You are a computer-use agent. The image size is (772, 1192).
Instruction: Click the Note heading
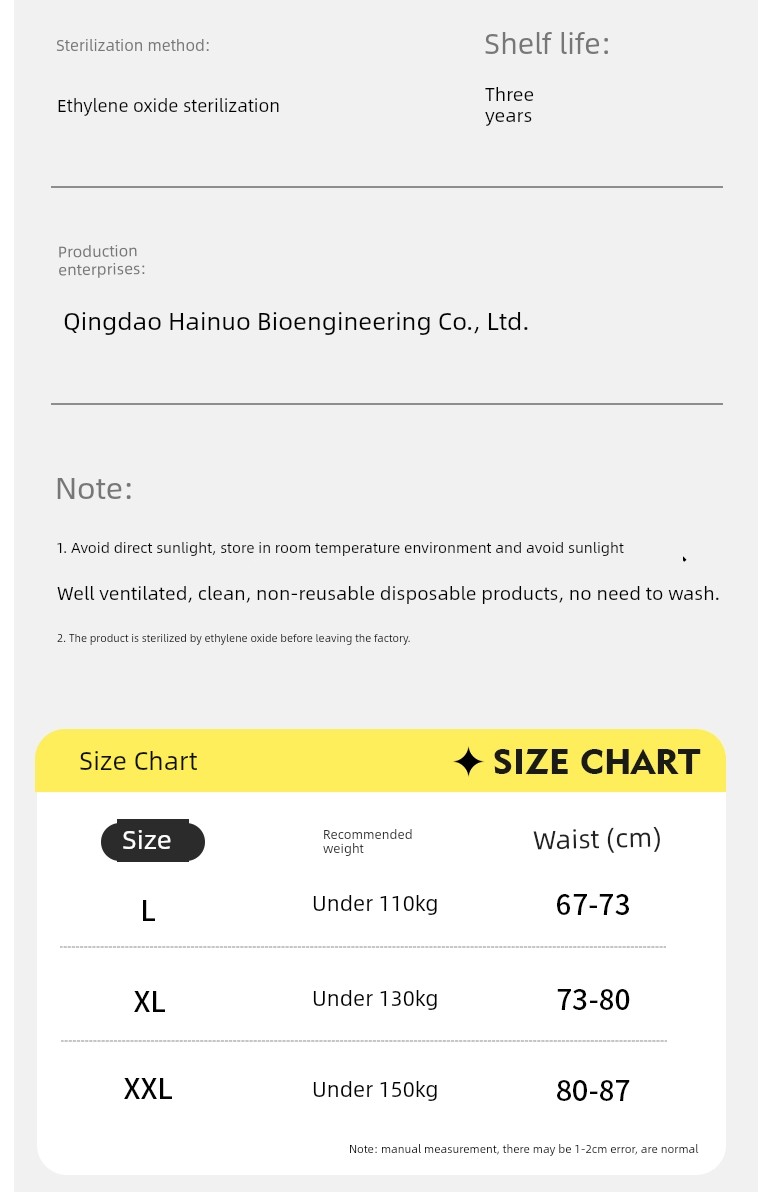pos(94,489)
